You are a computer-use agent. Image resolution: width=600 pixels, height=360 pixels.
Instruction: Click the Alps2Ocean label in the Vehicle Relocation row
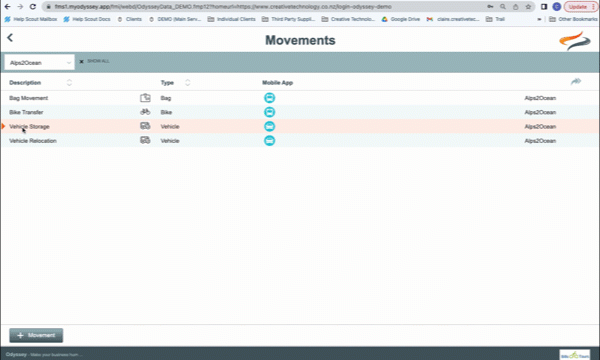[x=540, y=141]
